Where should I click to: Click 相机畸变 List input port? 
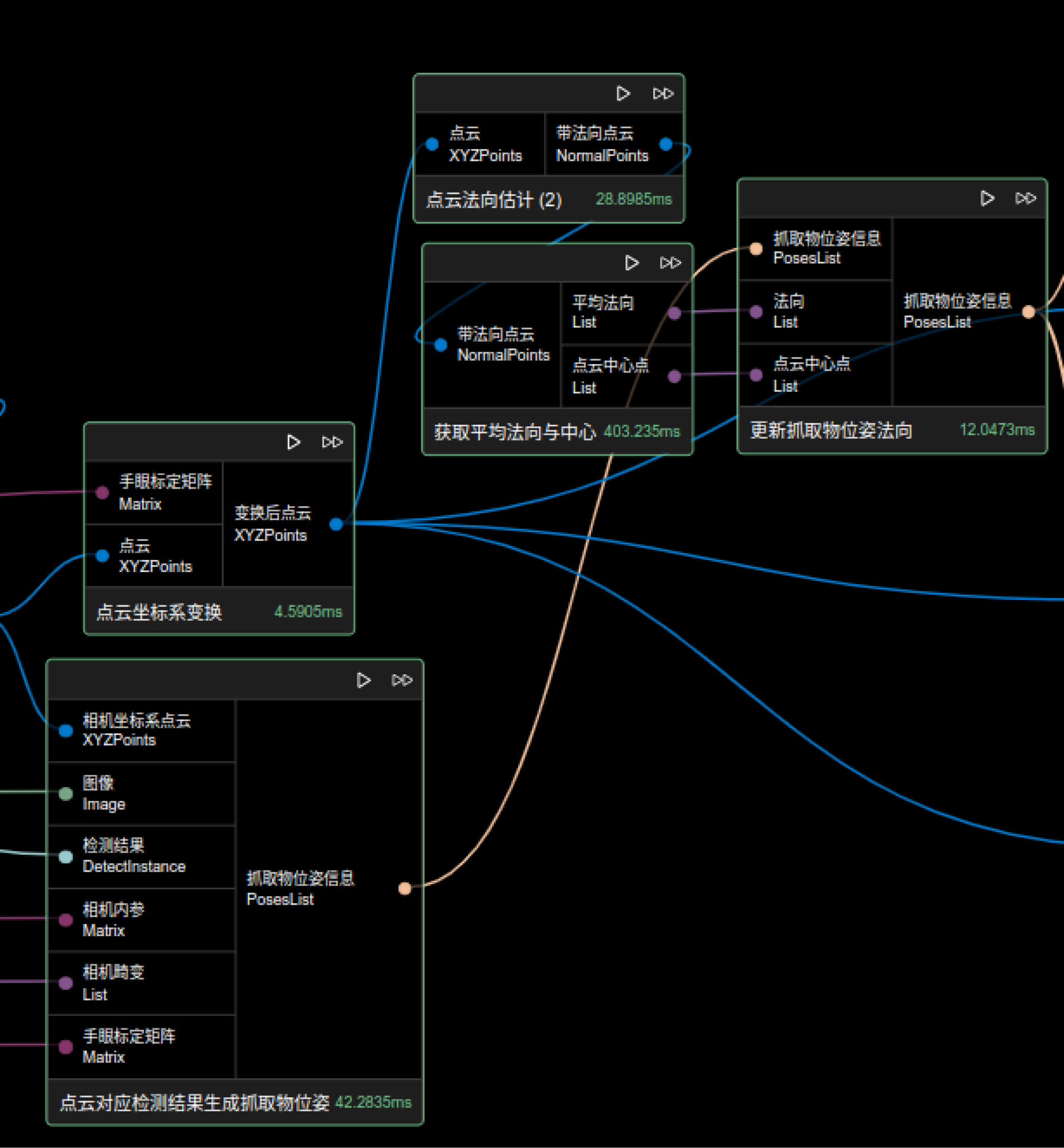65,982
